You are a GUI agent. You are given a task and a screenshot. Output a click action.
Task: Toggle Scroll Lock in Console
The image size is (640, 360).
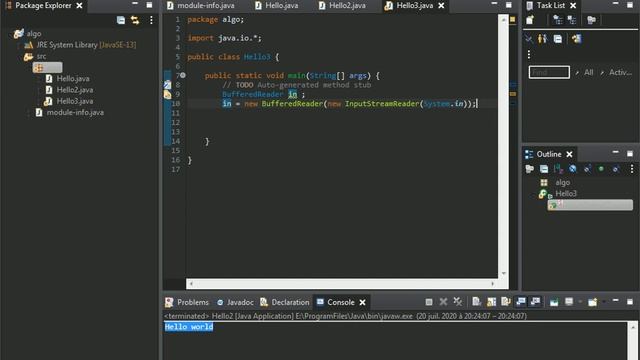pyautogui.click(x=491, y=302)
